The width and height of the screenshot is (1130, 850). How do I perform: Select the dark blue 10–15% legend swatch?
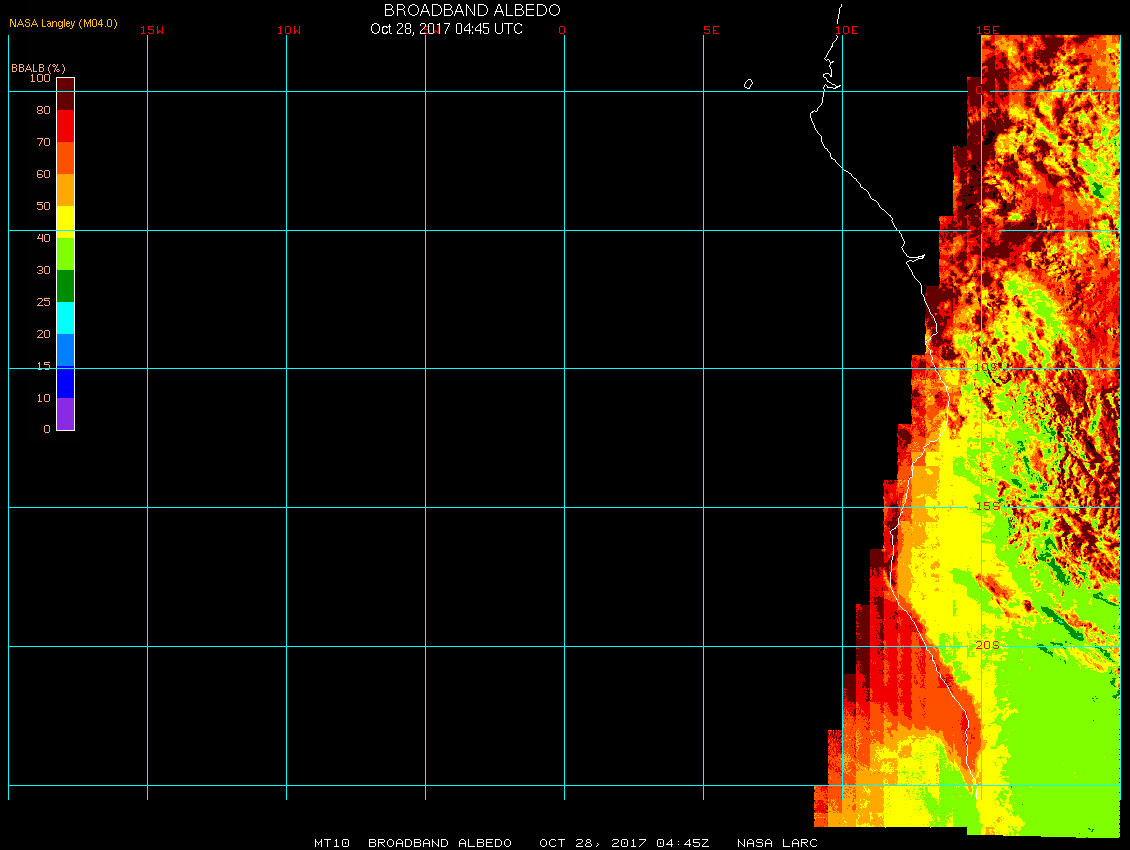(65, 381)
